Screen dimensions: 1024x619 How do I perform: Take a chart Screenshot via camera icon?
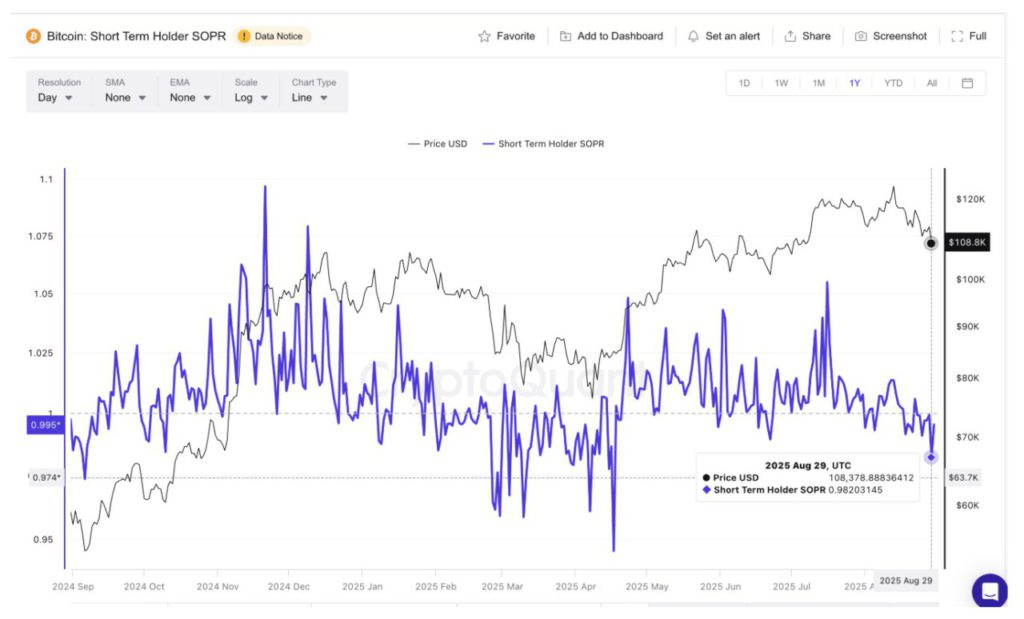point(861,36)
